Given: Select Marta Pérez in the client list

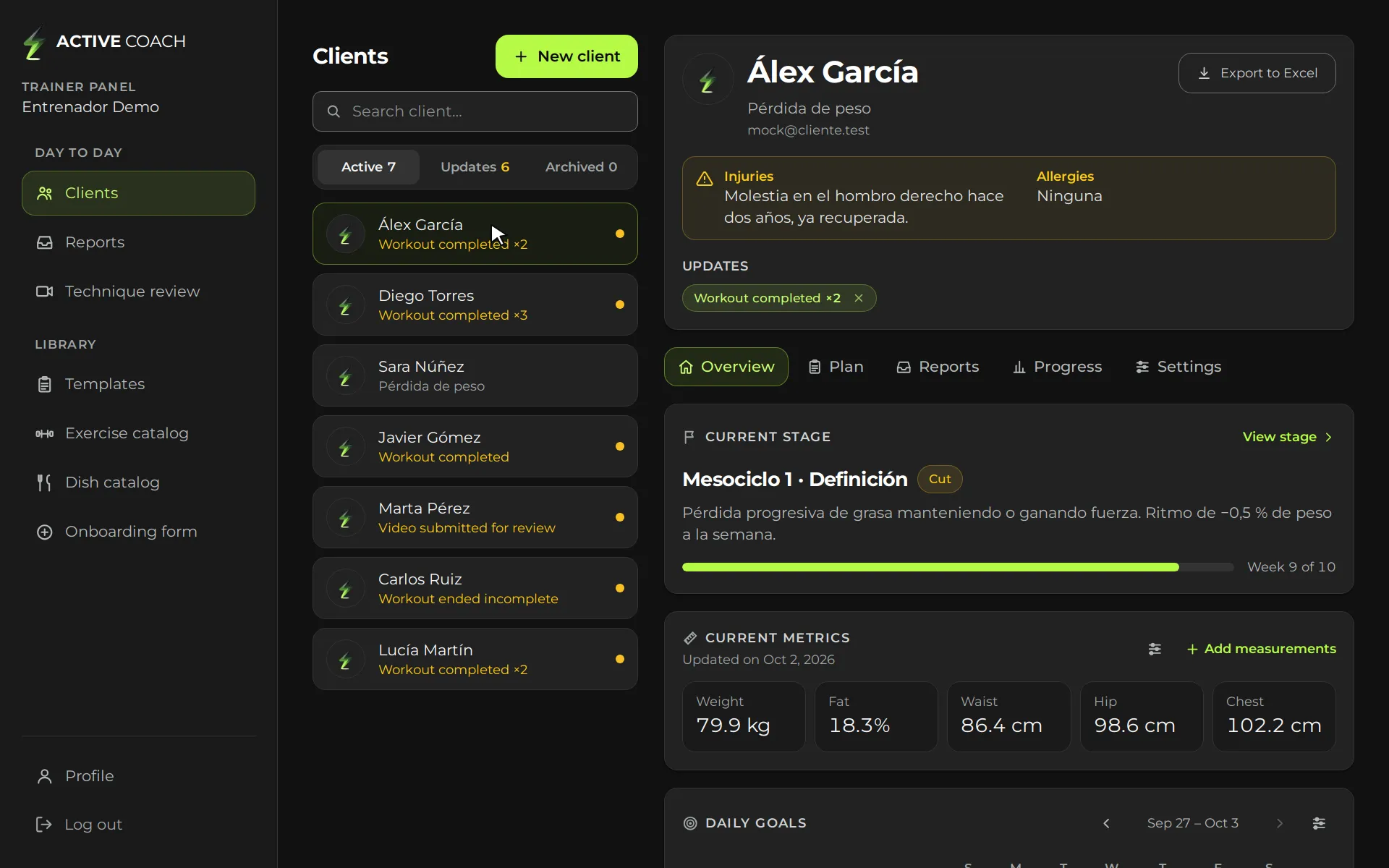Looking at the screenshot, I should coord(475,517).
